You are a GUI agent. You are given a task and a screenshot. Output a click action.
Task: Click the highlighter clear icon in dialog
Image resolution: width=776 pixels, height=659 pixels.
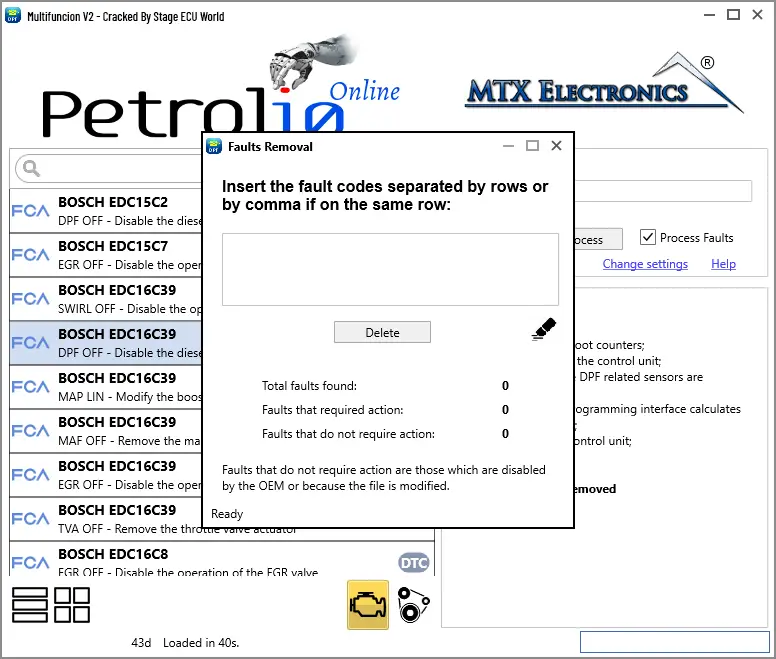click(544, 330)
